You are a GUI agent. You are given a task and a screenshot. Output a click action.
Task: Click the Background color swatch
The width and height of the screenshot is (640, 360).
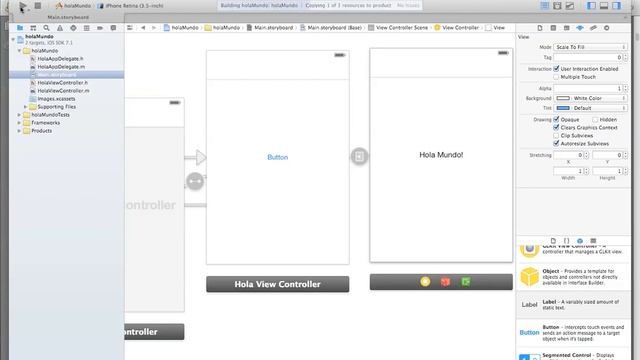pos(563,98)
